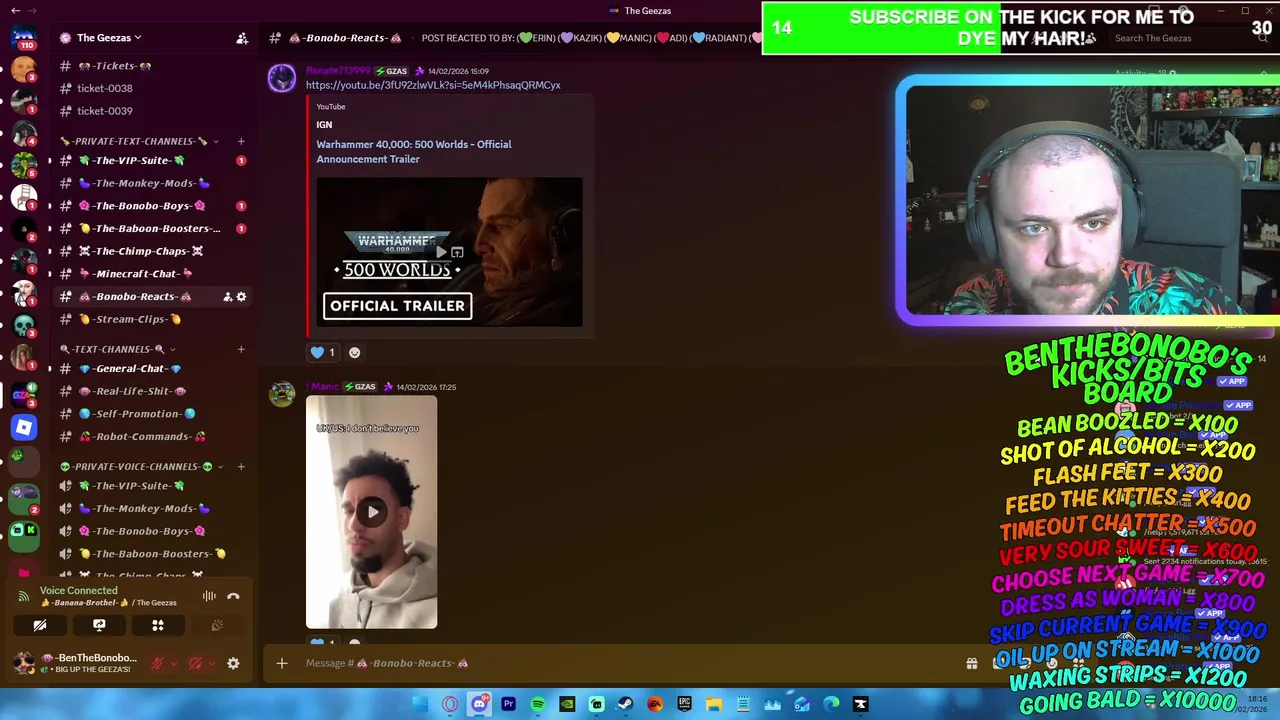Toggle the blue heart reaction on trailer post

[323, 352]
